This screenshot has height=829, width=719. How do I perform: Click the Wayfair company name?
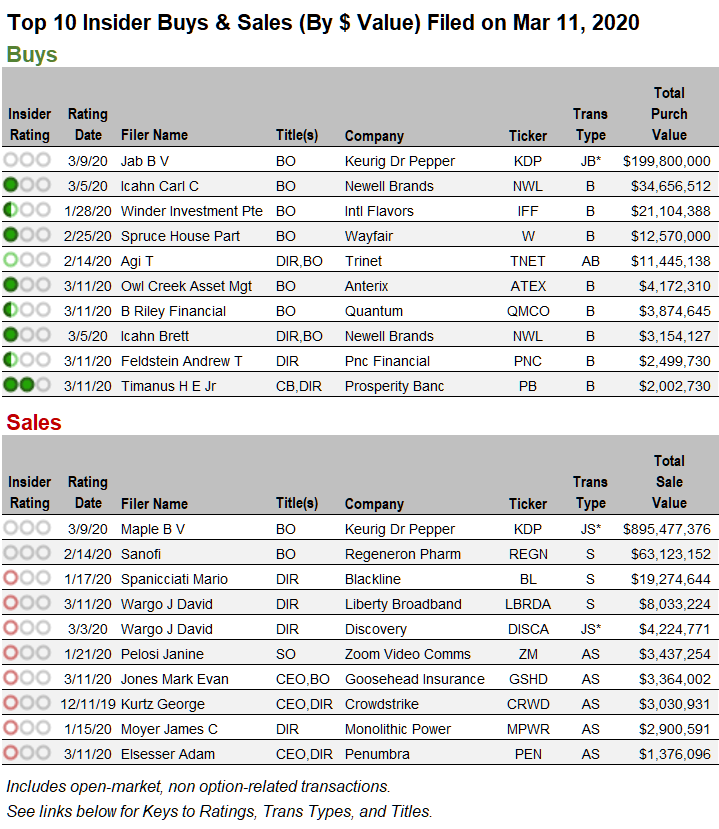pyautogui.click(x=368, y=236)
